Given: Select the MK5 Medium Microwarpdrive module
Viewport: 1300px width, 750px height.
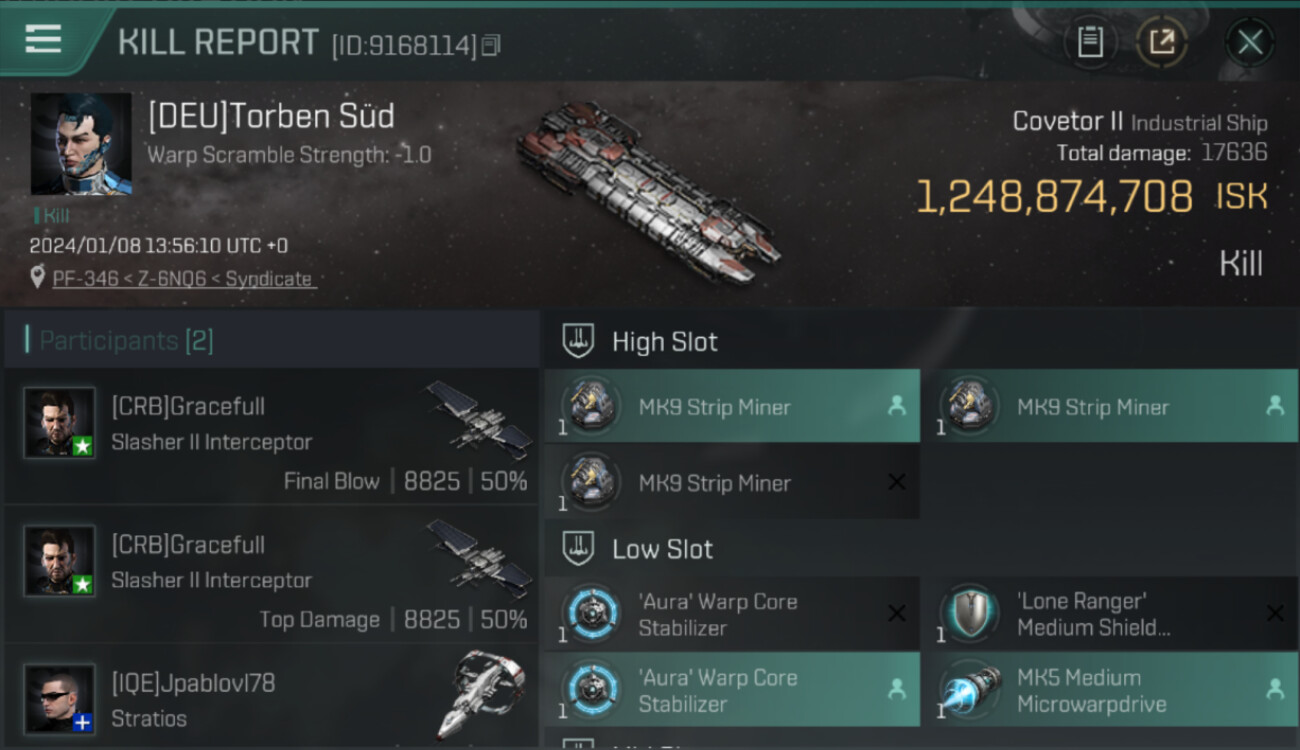Looking at the screenshot, I should click(x=1110, y=690).
